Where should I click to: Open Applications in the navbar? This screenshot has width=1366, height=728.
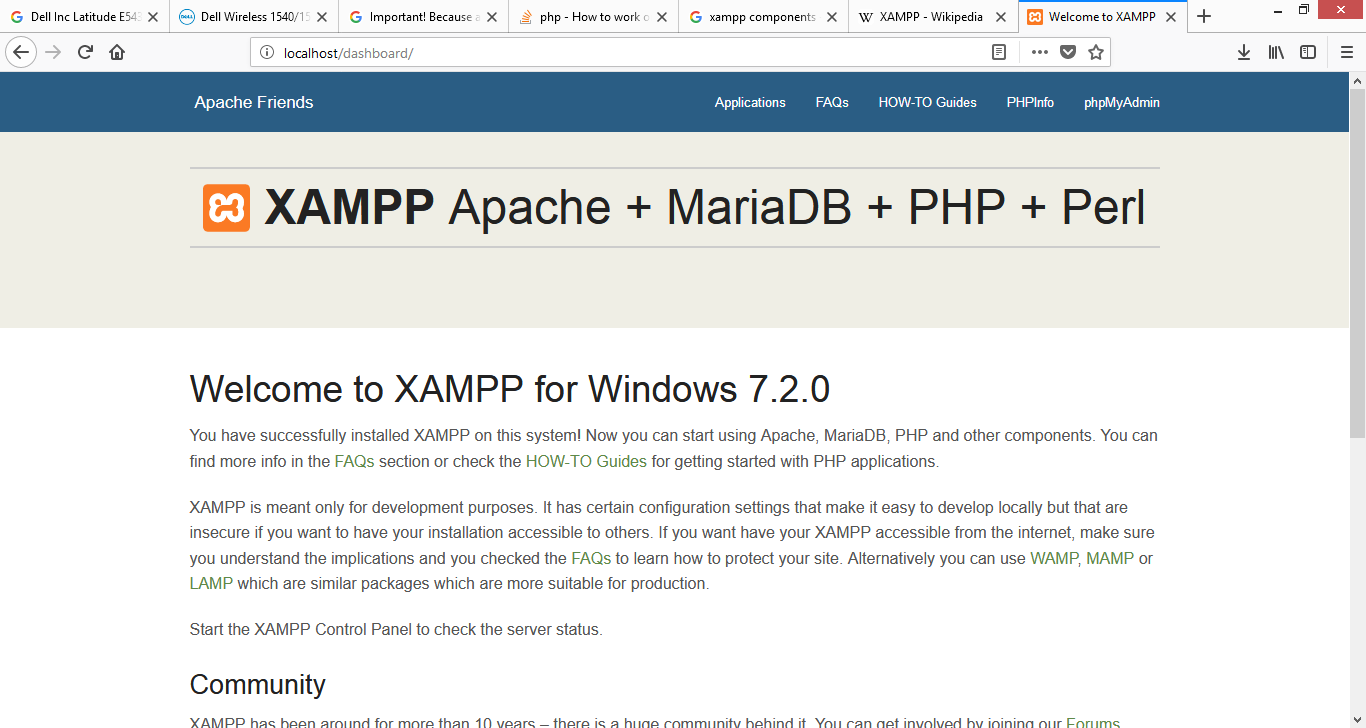[x=750, y=102]
